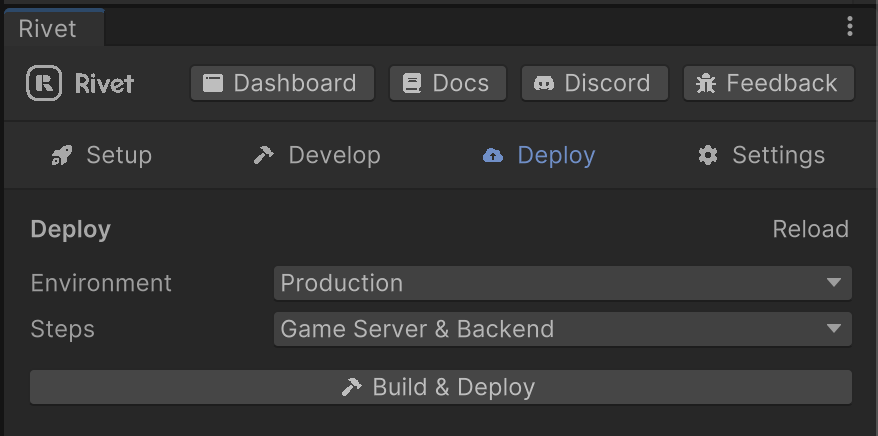Screen dimensions: 878x436
Task: Open the Steps dropdown showing Game Server & Backend
Action: [x=563, y=329]
